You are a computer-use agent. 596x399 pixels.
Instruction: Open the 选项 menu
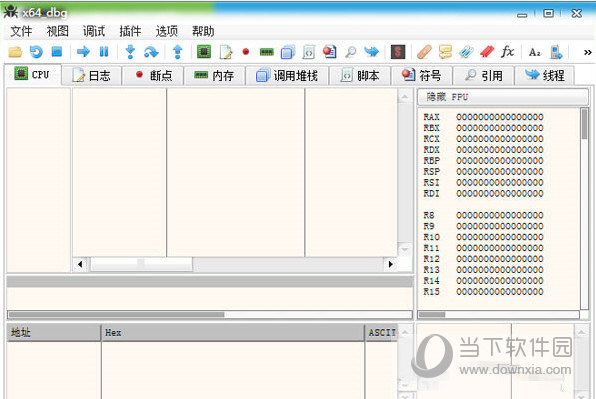coord(166,31)
